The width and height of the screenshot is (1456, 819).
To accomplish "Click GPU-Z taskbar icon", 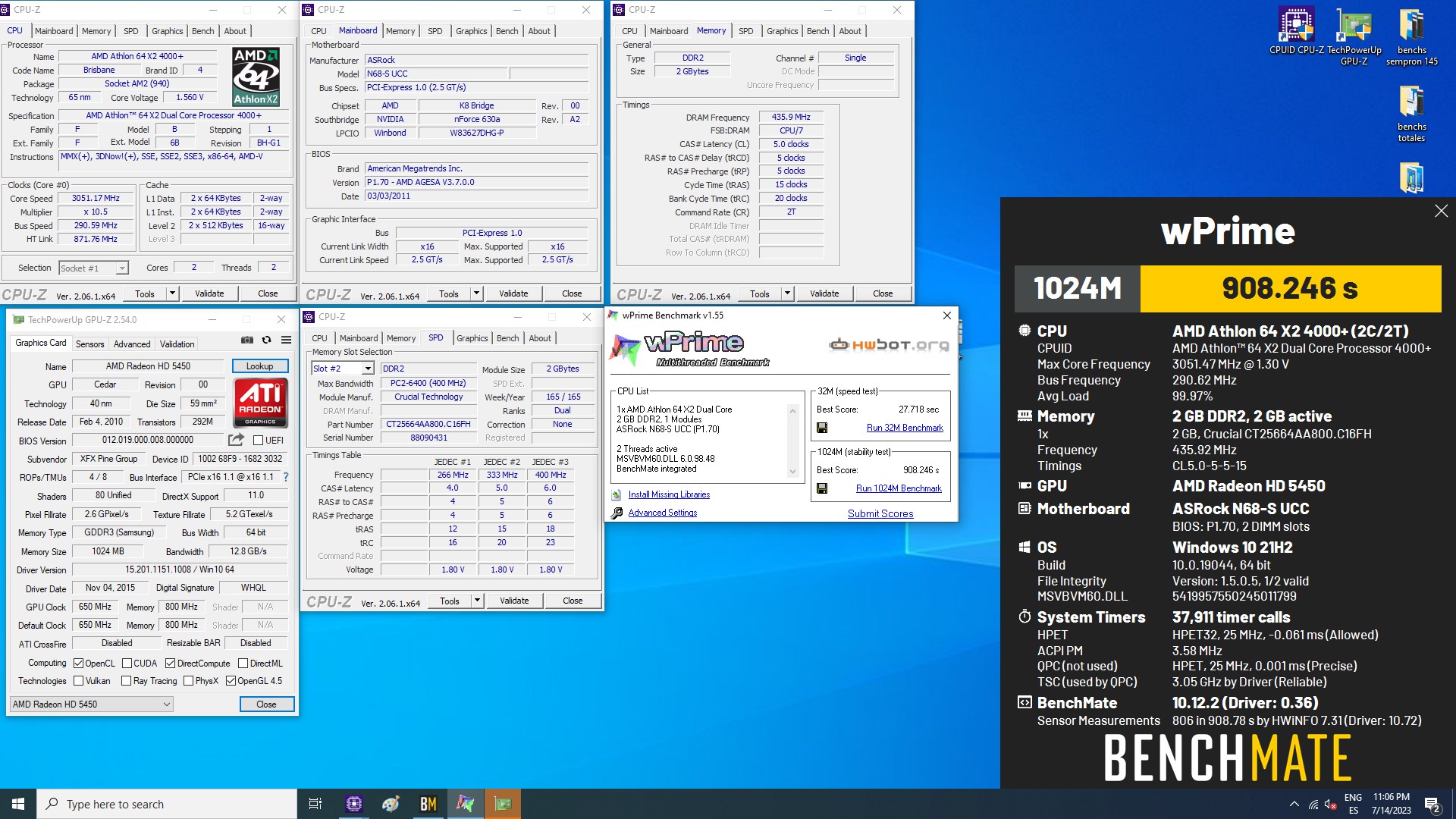I will [x=502, y=804].
